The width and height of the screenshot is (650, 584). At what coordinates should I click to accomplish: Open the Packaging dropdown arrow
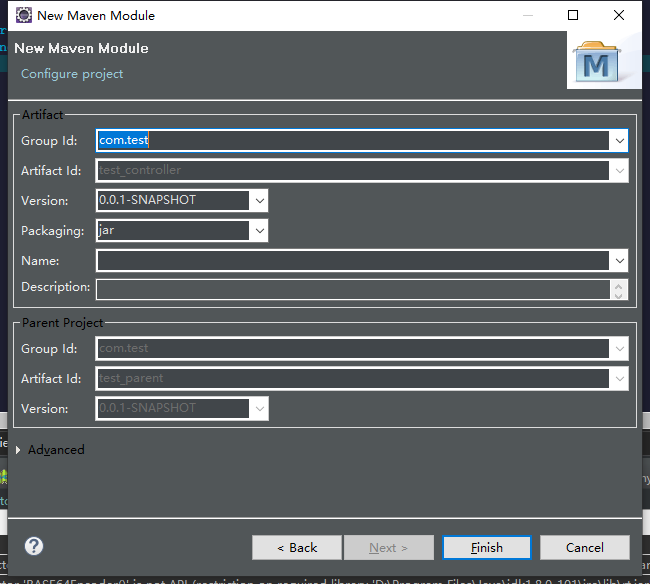coord(260,230)
